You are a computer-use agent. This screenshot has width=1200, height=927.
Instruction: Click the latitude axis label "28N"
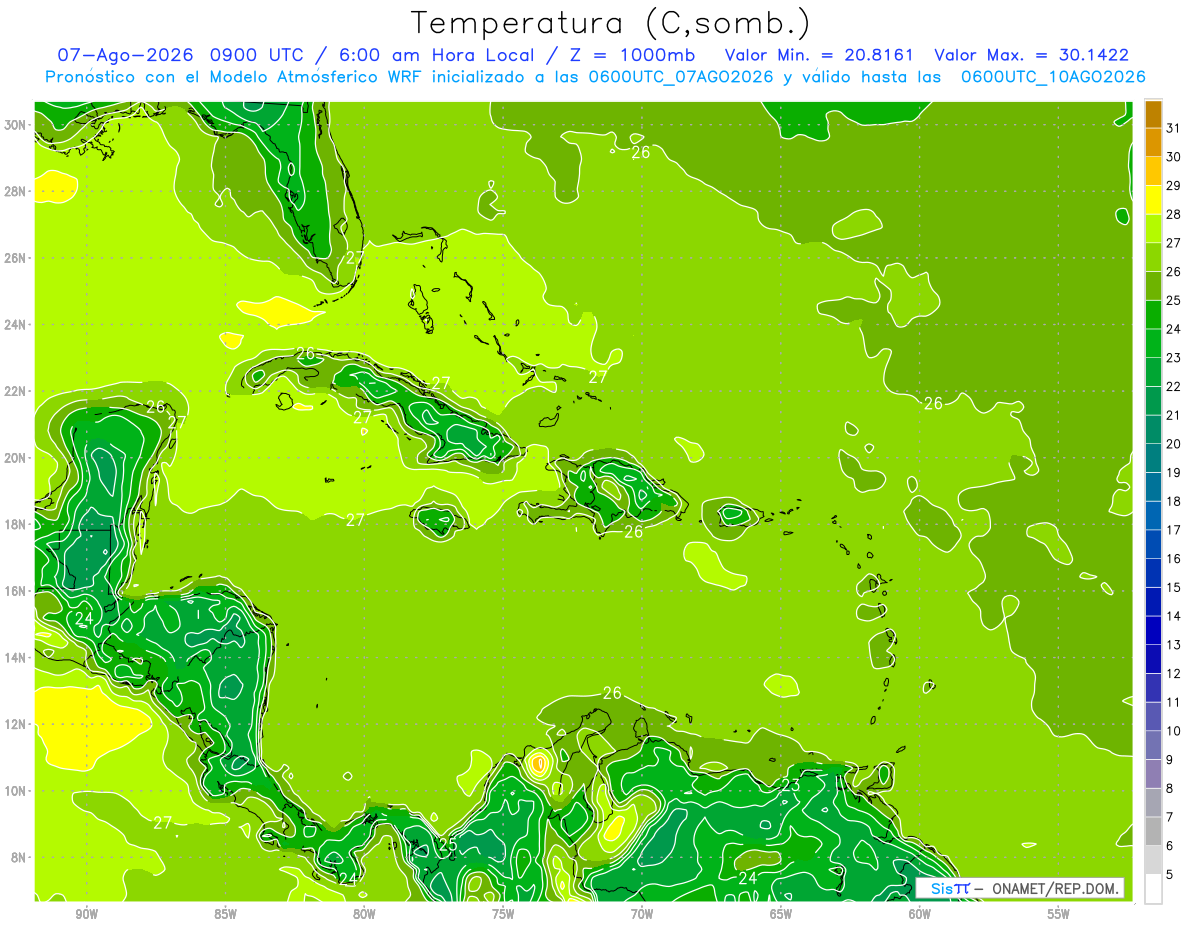coord(17,191)
